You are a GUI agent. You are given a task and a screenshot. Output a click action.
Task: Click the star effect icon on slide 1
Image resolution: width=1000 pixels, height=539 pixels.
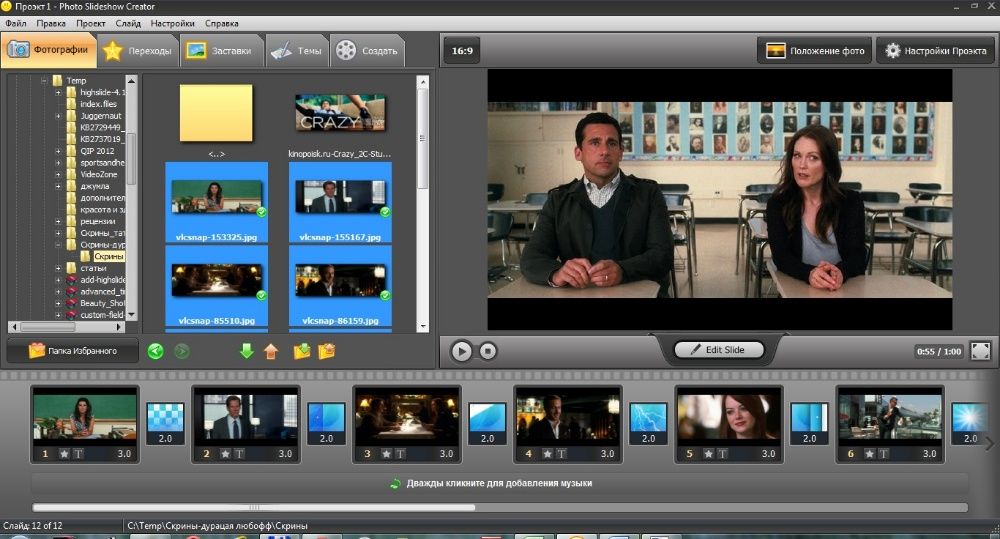(64, 454)
